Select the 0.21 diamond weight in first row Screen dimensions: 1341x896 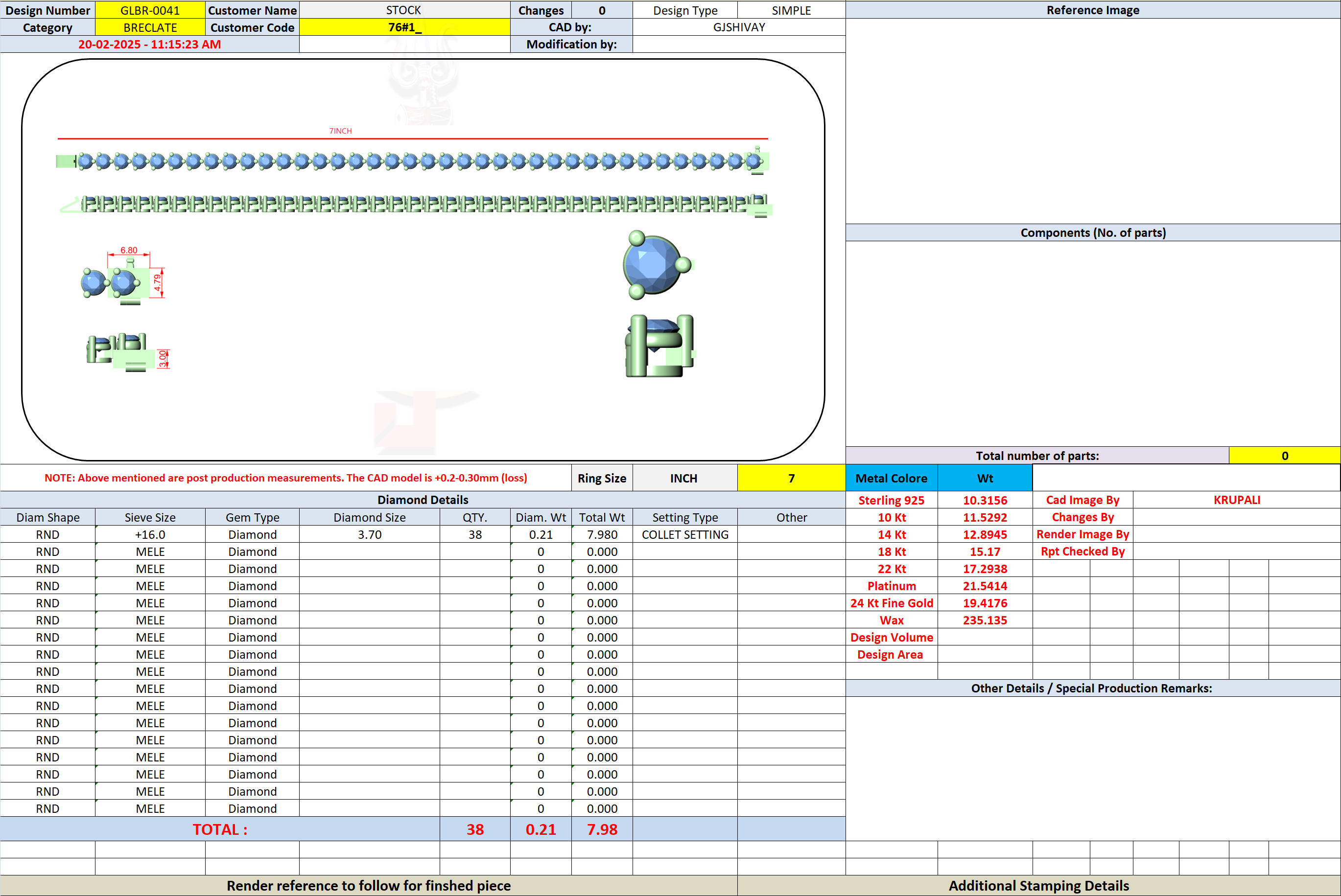click(541, 534)
